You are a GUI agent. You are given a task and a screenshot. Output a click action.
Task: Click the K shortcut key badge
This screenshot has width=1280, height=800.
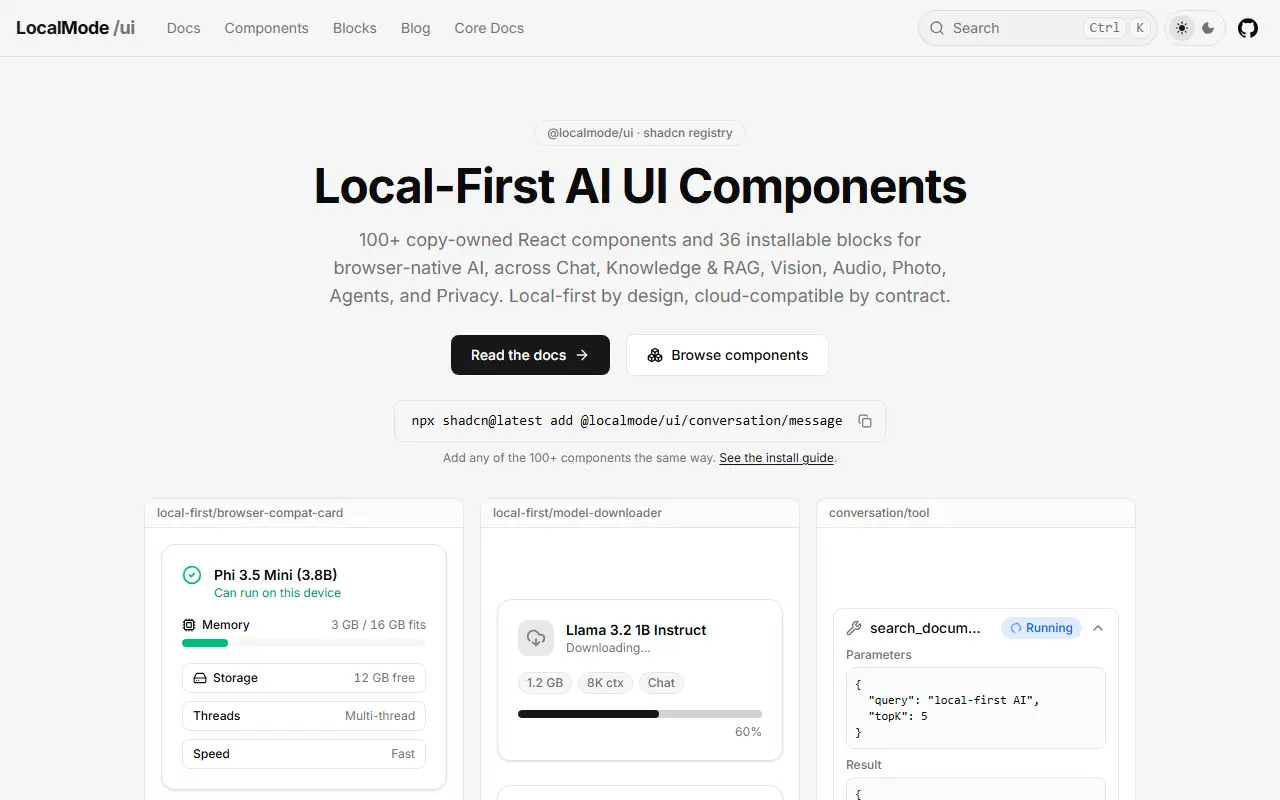pos(1139,28)
